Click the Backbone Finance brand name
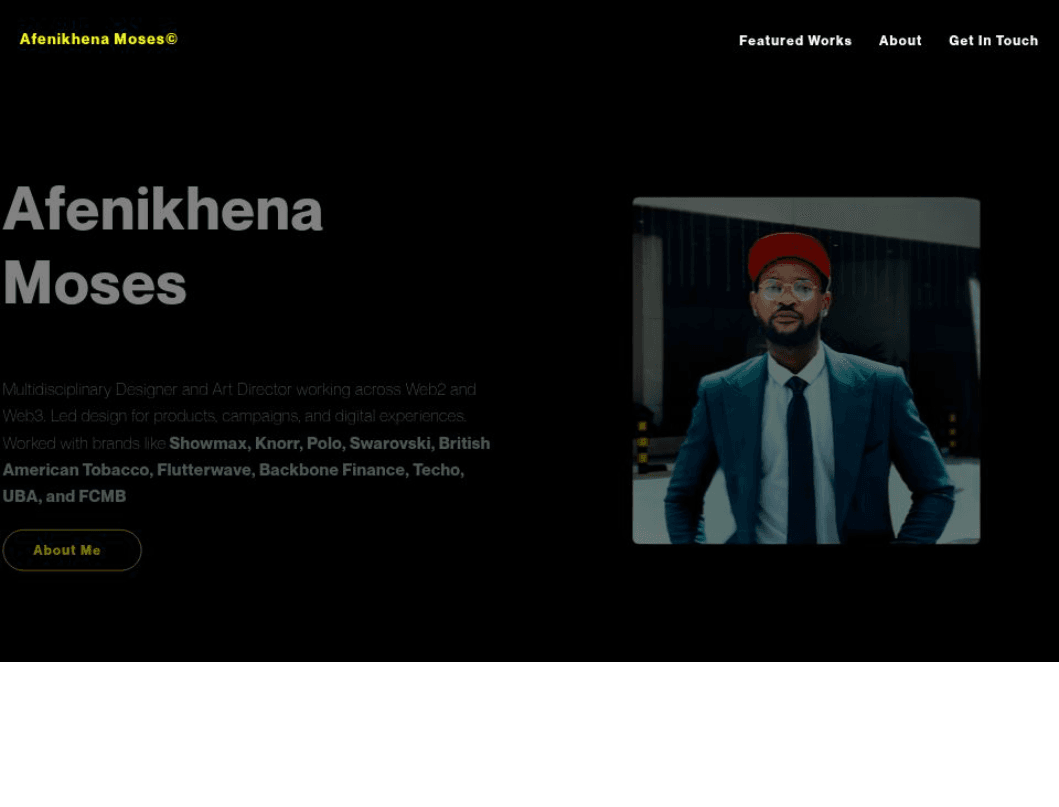The image size is (1059, 807). pos(334,470)
